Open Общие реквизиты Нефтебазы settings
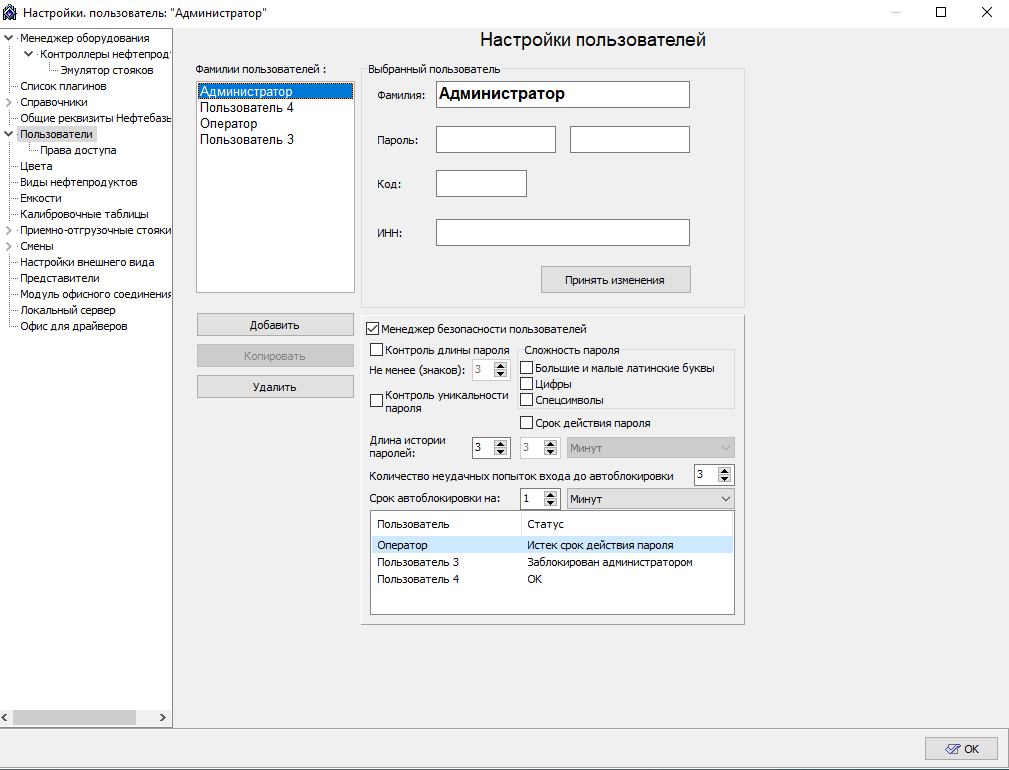1009x770 pixels. point(95,118)
